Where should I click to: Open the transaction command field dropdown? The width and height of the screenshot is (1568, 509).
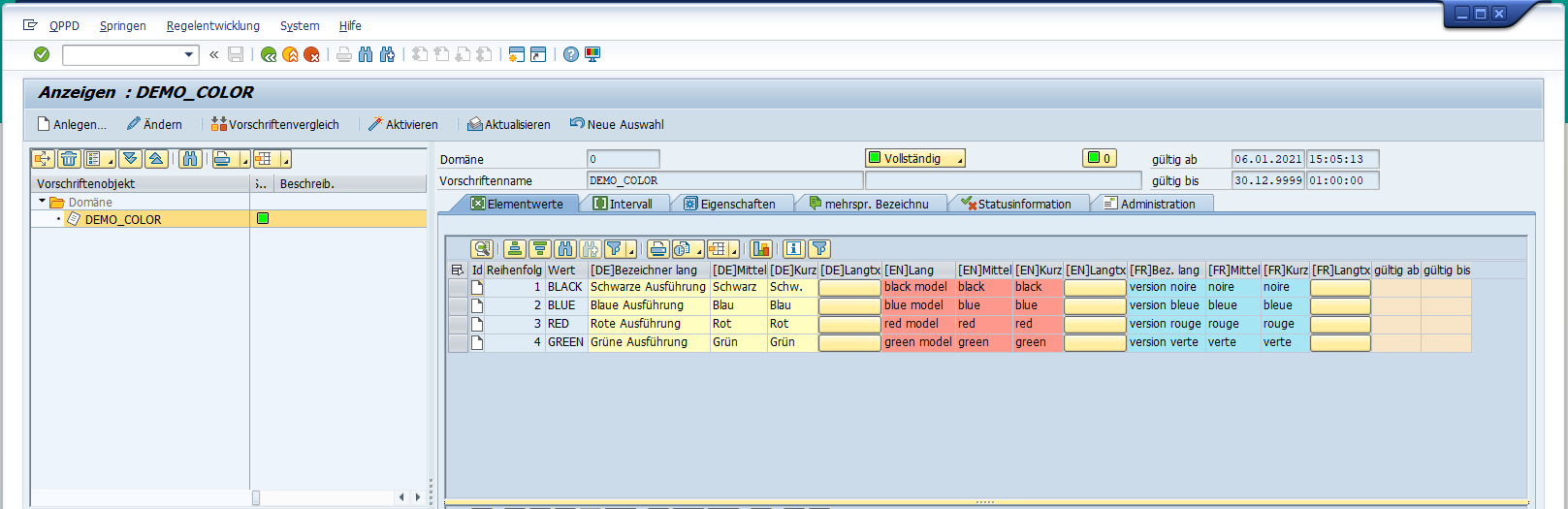[189, 54]
